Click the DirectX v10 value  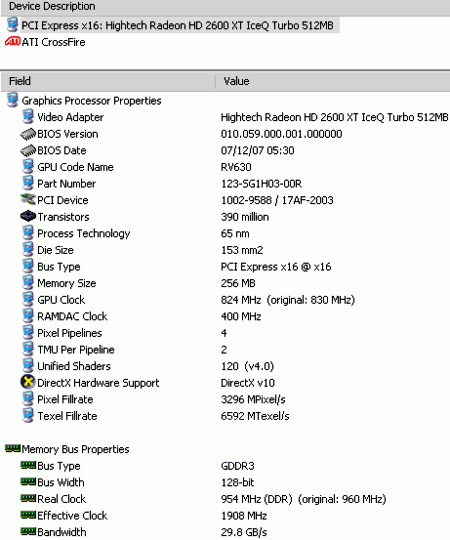click(x=248, y=383)
